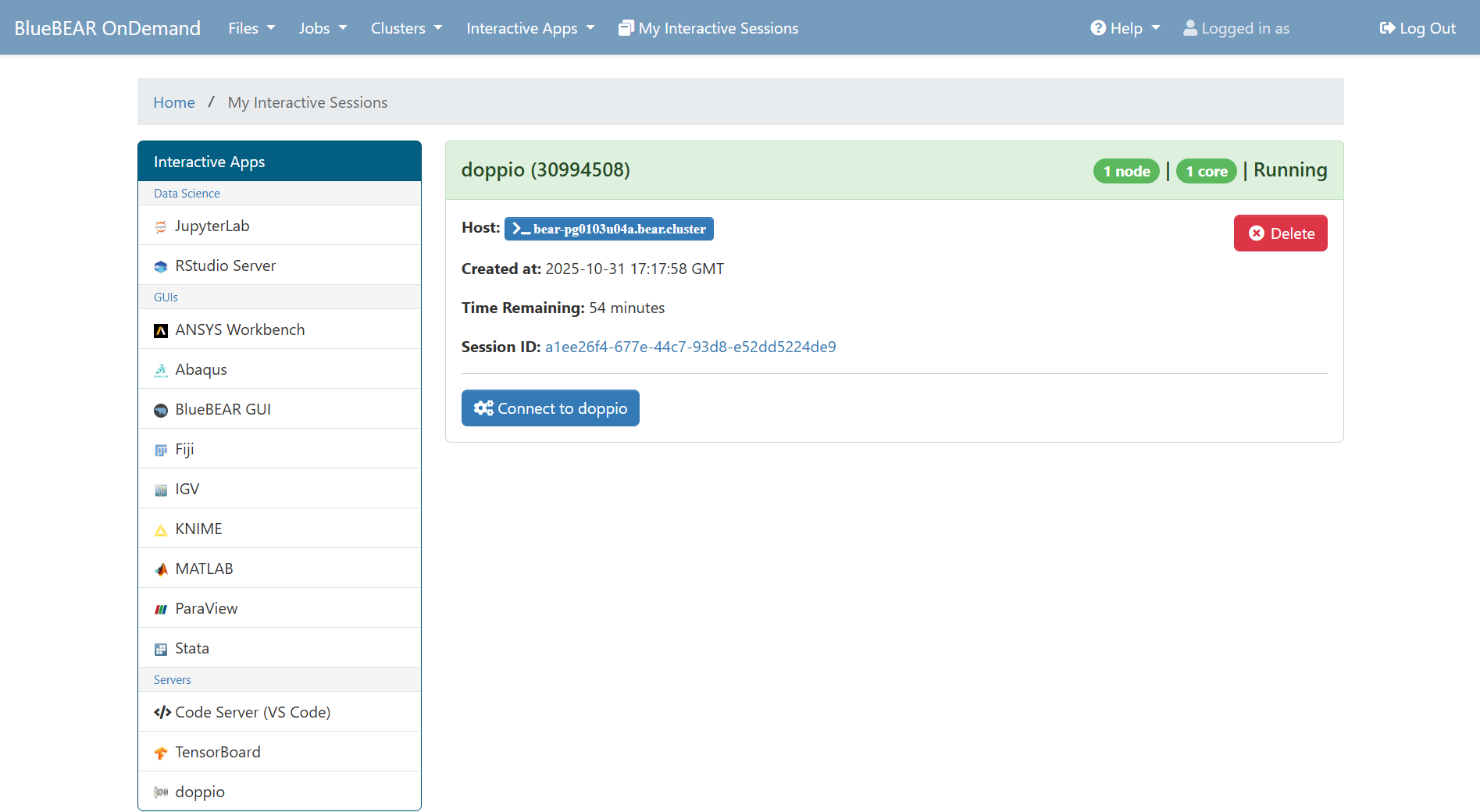Click the RStudio Server icon
Viewport: 1480px width, 812px height.
(161, 266)
